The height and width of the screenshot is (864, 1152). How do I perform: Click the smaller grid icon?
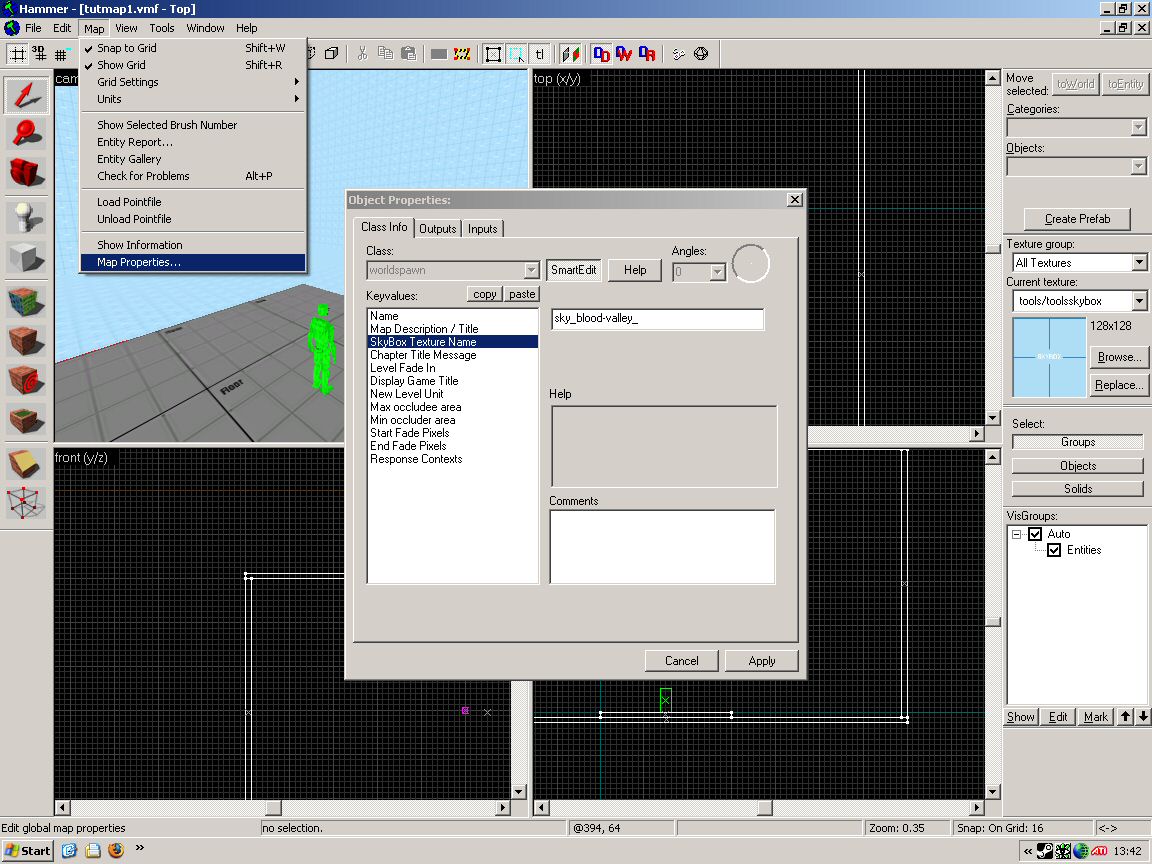pos(62,54)
